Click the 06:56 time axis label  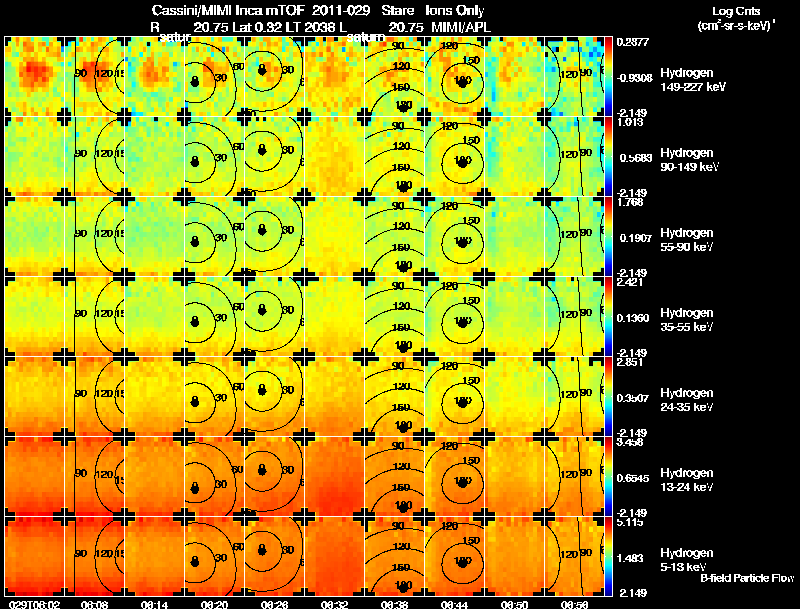coord(574,605)
